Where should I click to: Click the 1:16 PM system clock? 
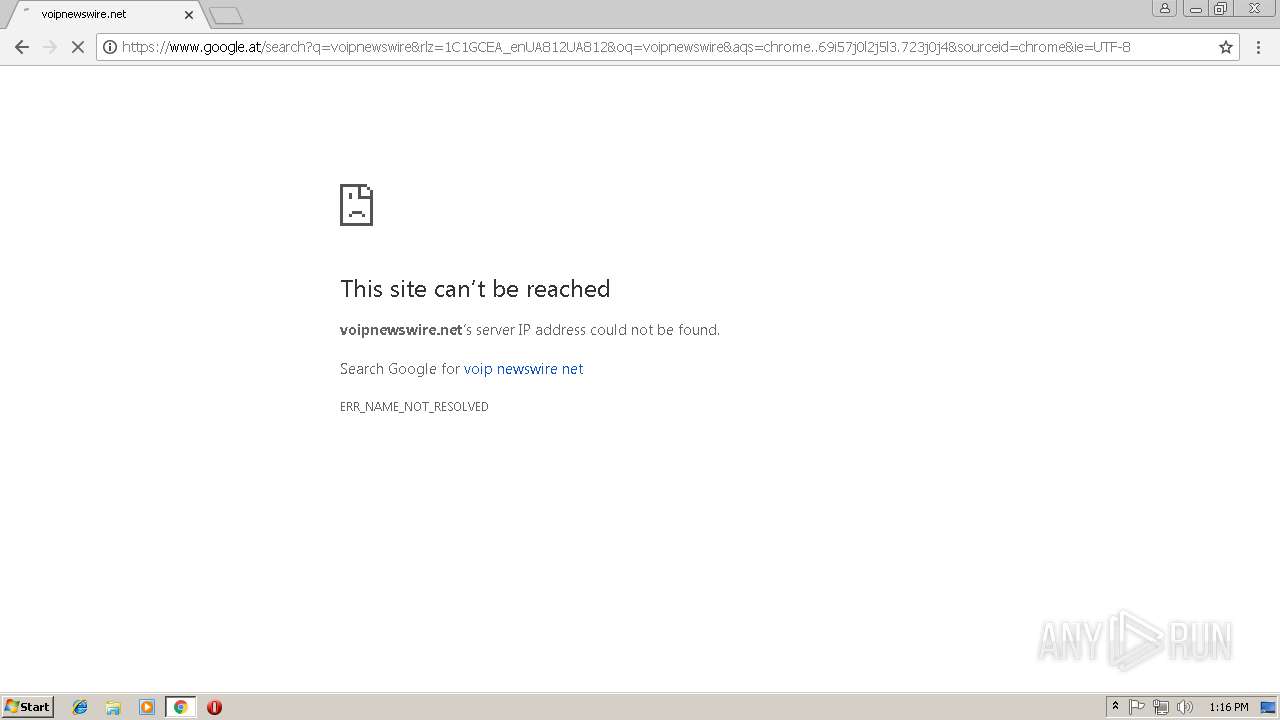coord(1228,707)
